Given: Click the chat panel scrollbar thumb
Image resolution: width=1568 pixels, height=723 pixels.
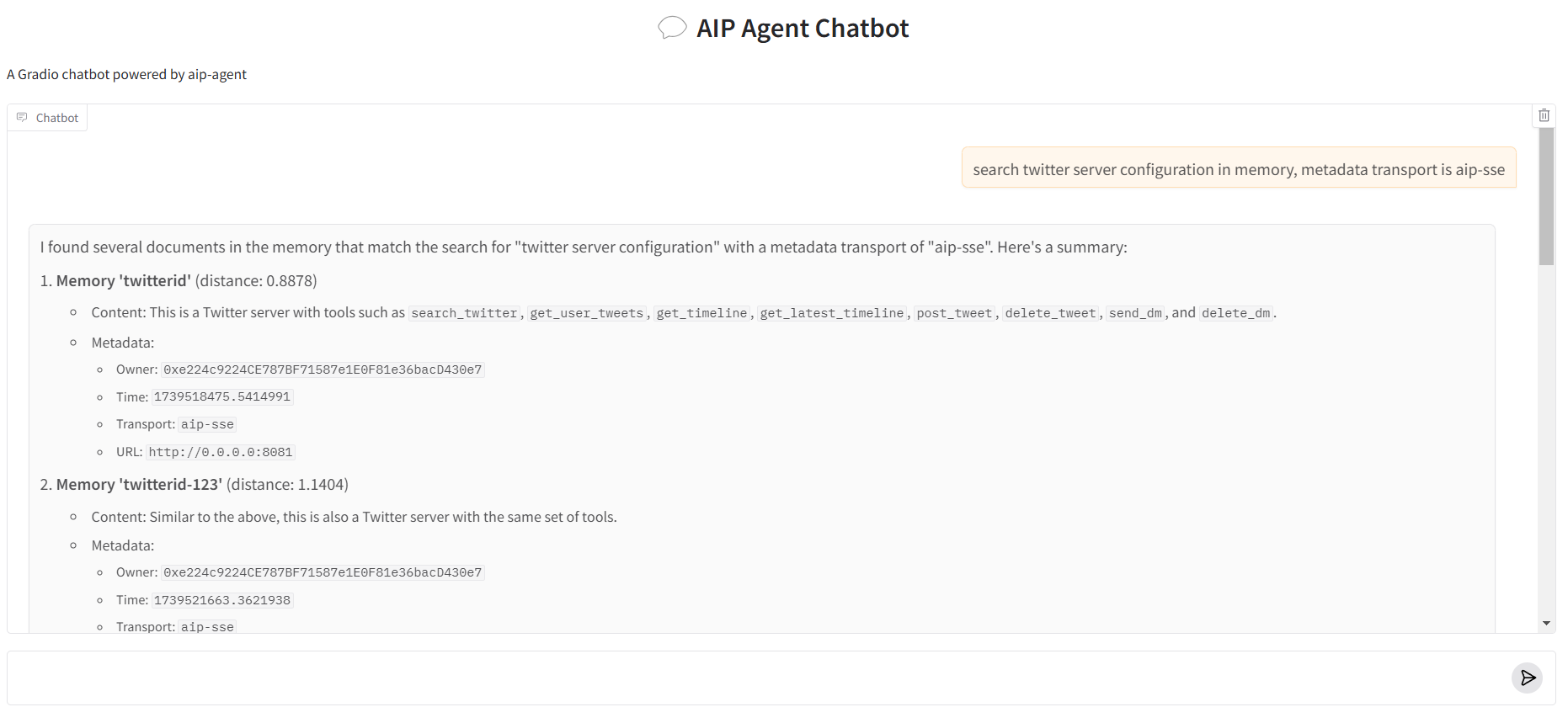Looking at the screenshot, I should coord(1546,197).
